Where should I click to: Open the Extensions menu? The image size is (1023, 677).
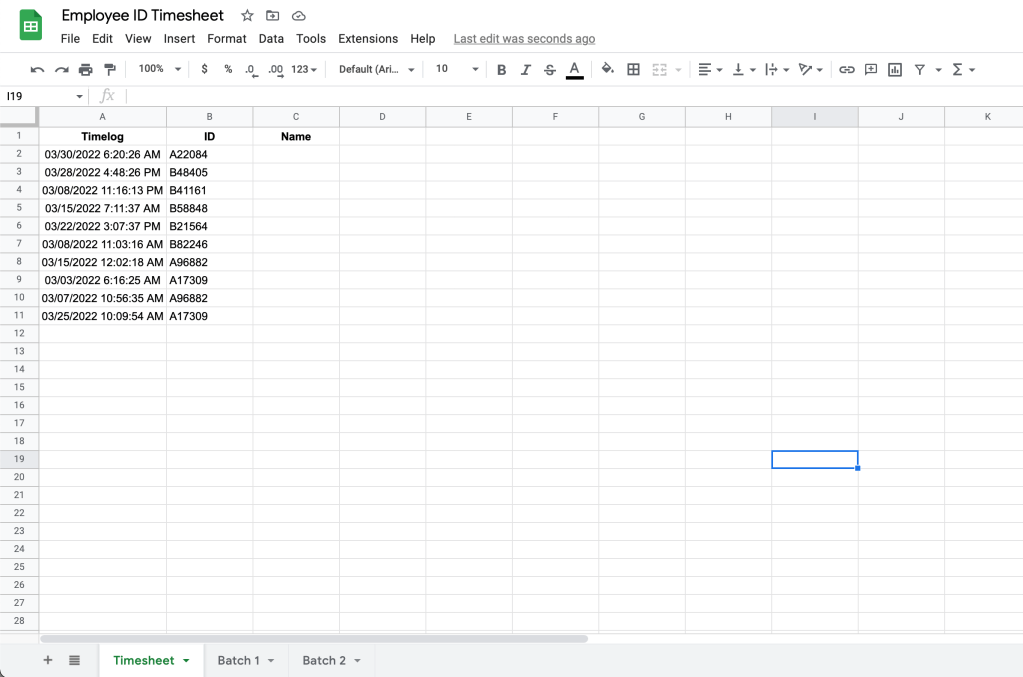[368, 39]
